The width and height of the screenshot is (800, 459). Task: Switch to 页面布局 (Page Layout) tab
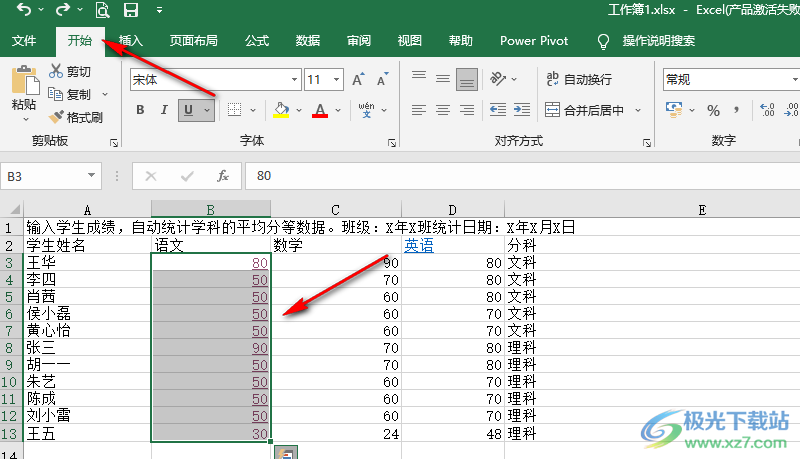pyautogui.click(x=193, y=41)
